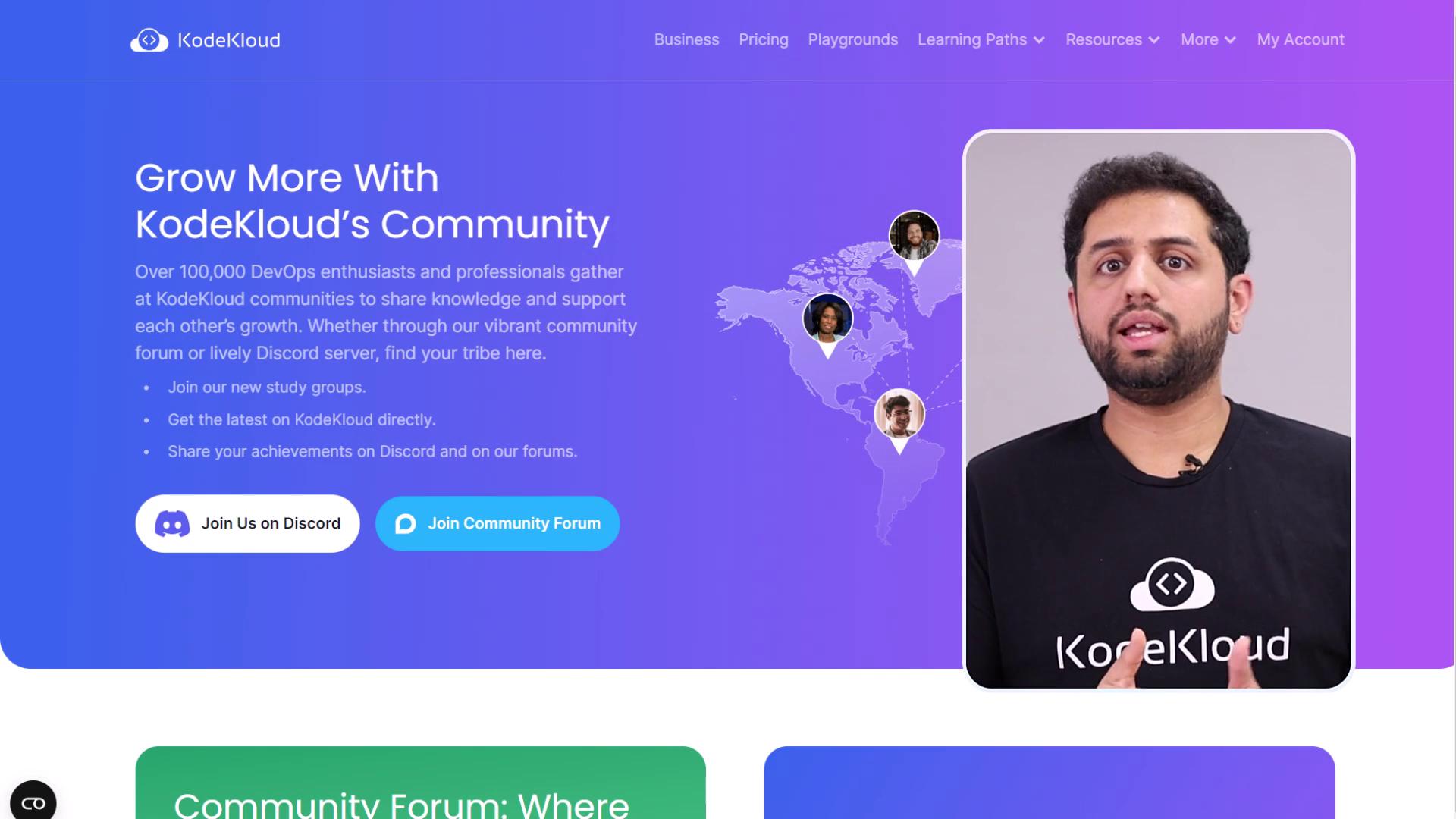Play the presenter video thumbnail
The height and width of the screenshot is (819, 1456).
point(1158,410)
